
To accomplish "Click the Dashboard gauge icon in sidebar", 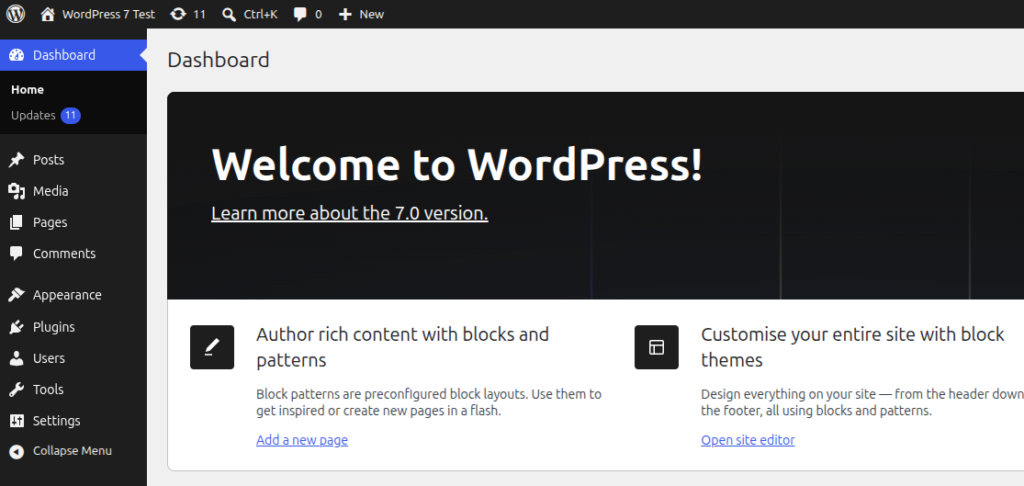I will point(16,55).
